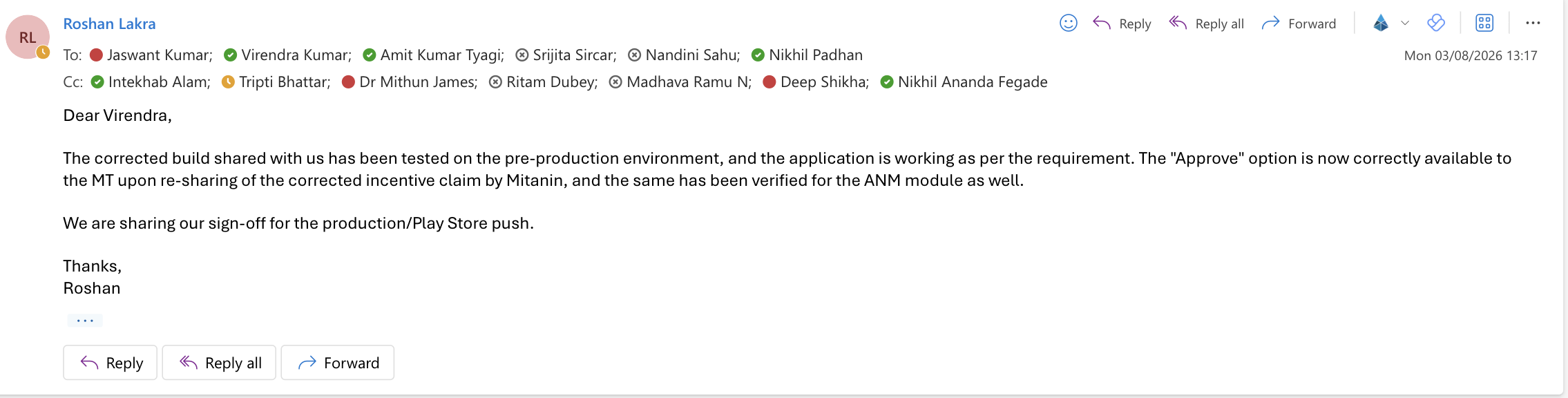Expand the collapsed message ellipsis below signature
The height and width of the screenshot is (398, 1568).
[x=85, y=321]
